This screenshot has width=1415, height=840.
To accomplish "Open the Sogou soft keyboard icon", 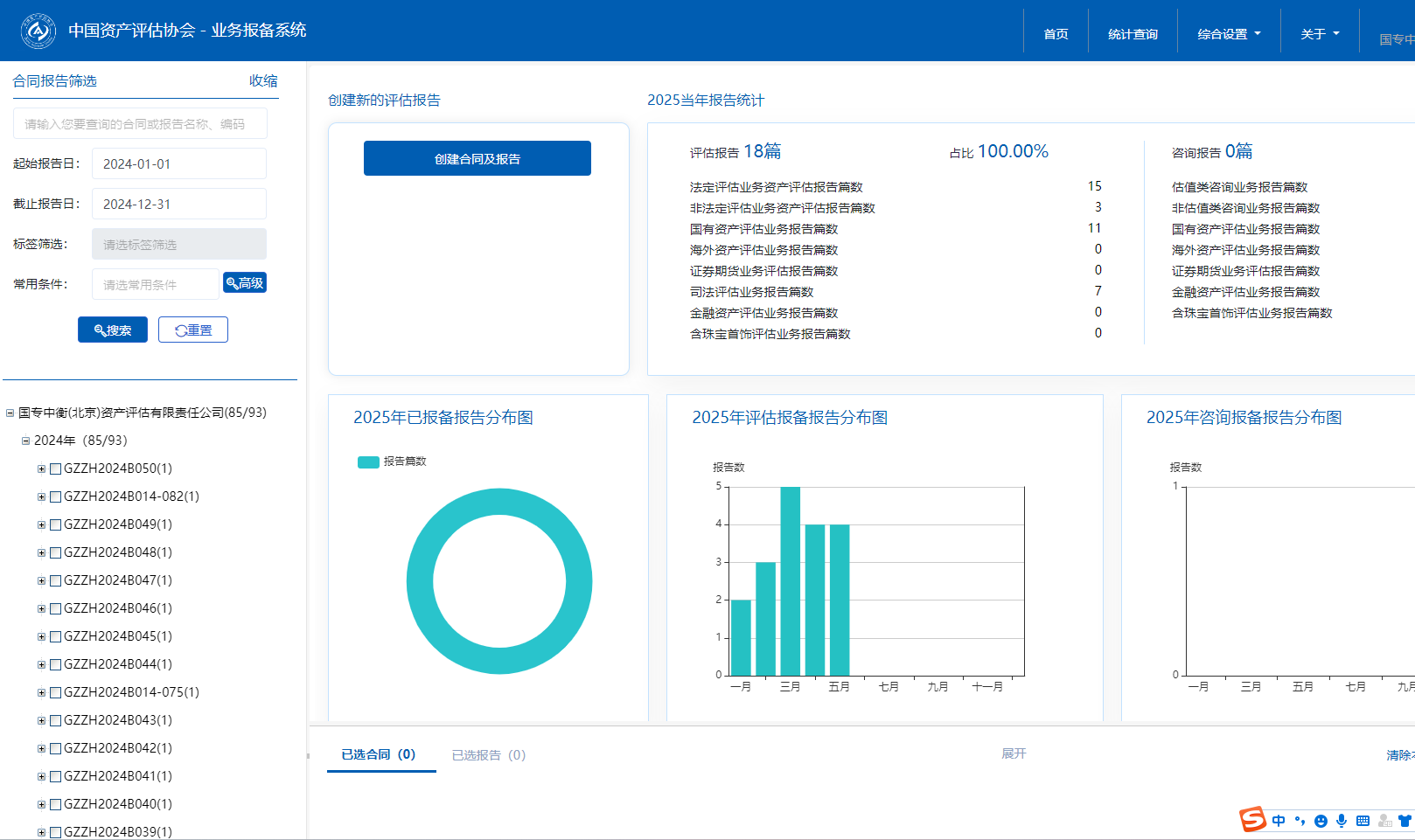I will pyautogui.click(x=1363, y=821).
